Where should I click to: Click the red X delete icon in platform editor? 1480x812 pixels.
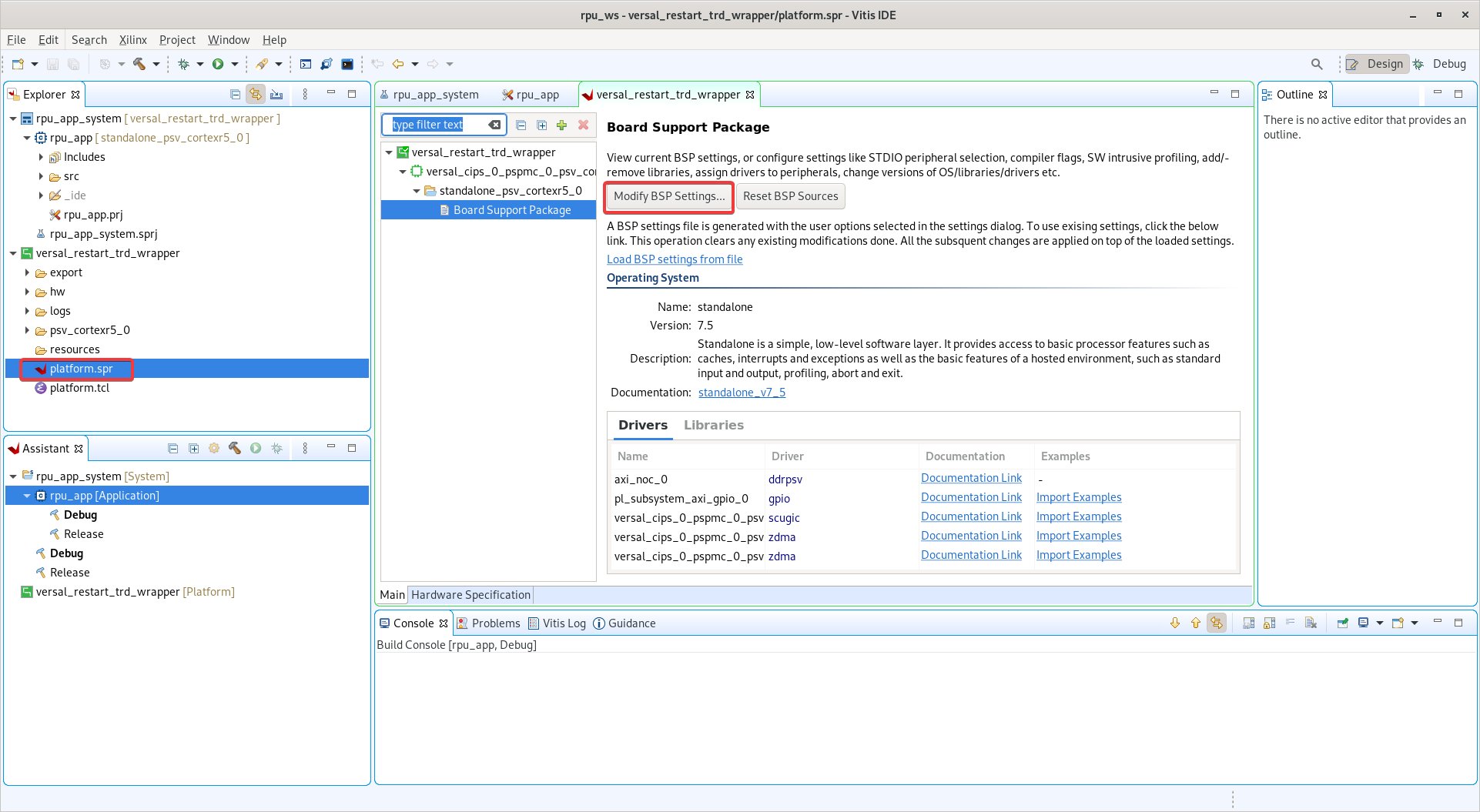tap(583, 125)
